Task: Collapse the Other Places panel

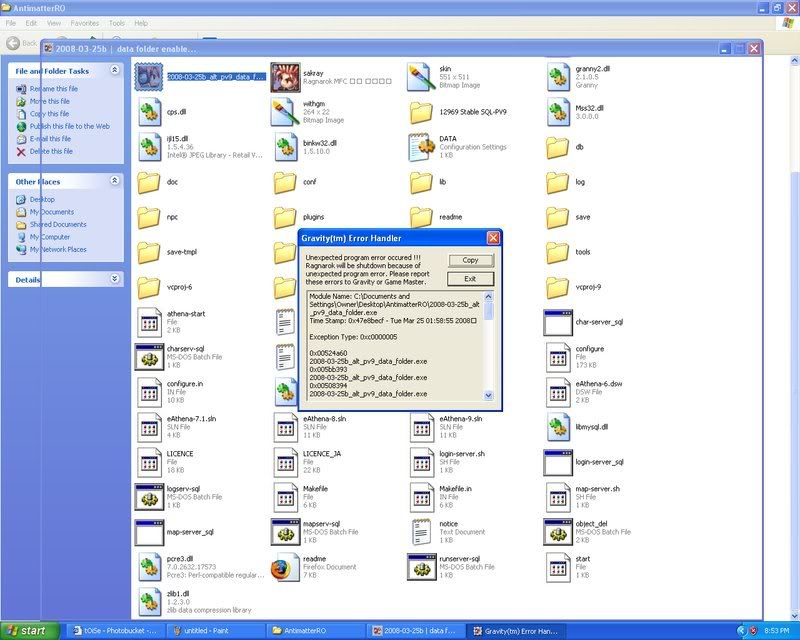Action: point(114,181)
